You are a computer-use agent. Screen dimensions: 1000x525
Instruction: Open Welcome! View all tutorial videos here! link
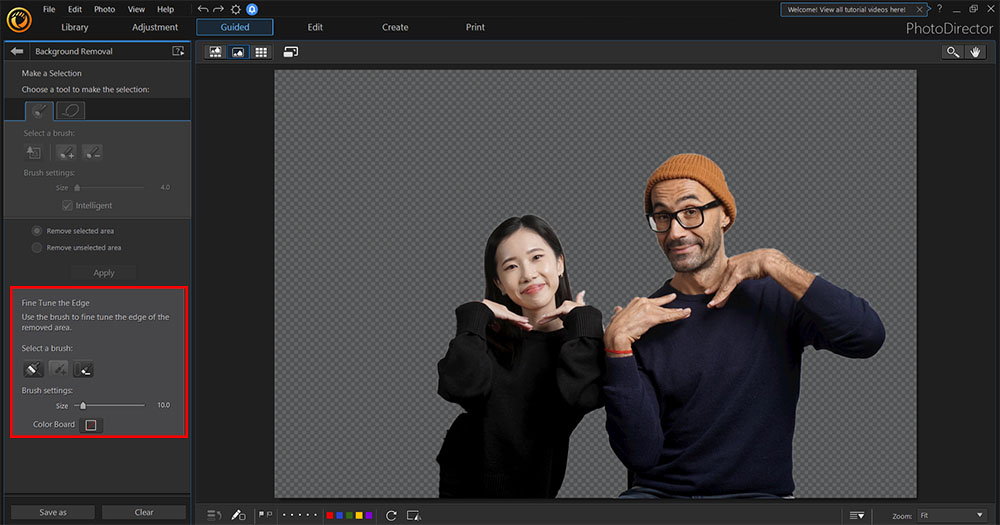tap(846, 10)
